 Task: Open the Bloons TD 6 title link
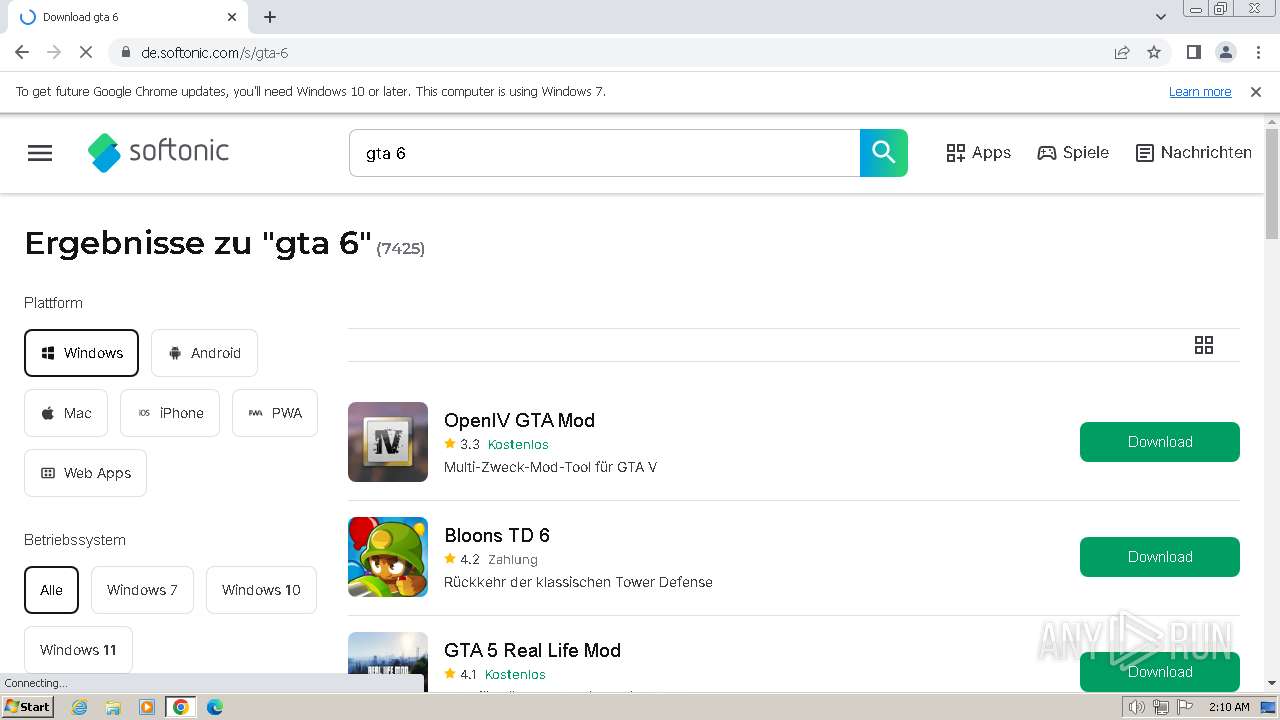pyautogui.click(x=497, y=535)
